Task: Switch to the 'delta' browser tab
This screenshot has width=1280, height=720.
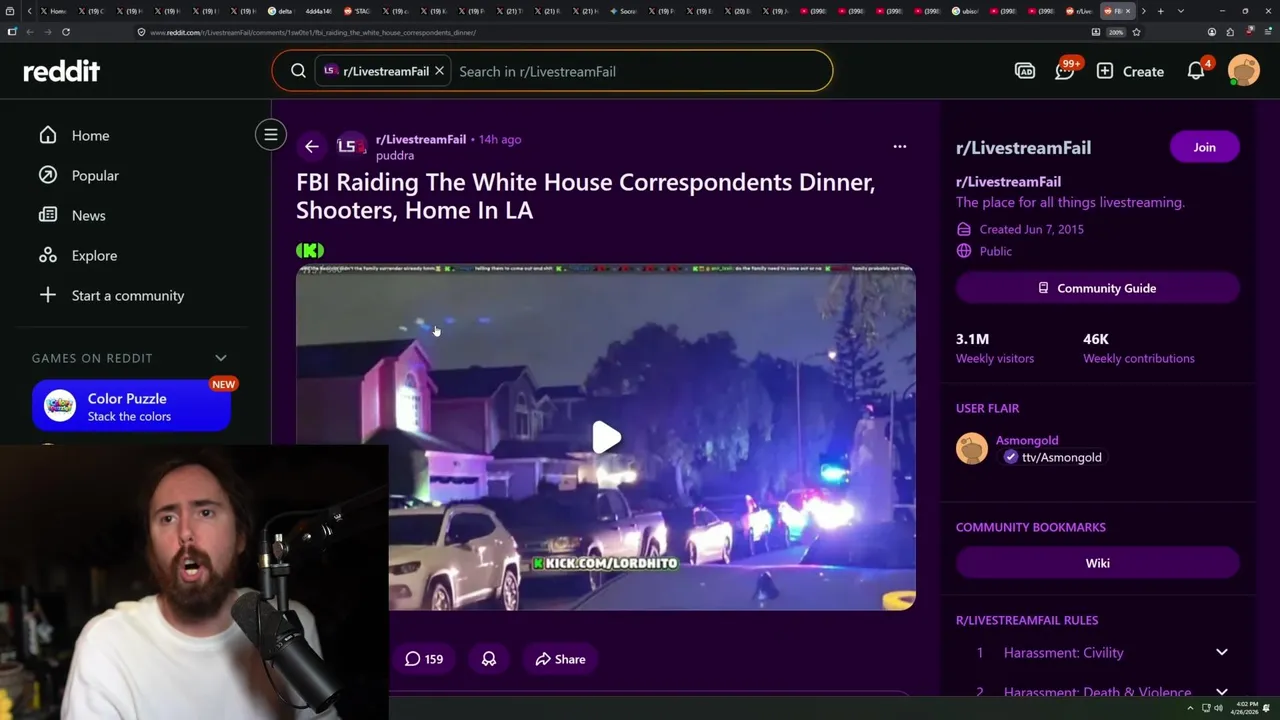Action: click(x=281, y=11)
